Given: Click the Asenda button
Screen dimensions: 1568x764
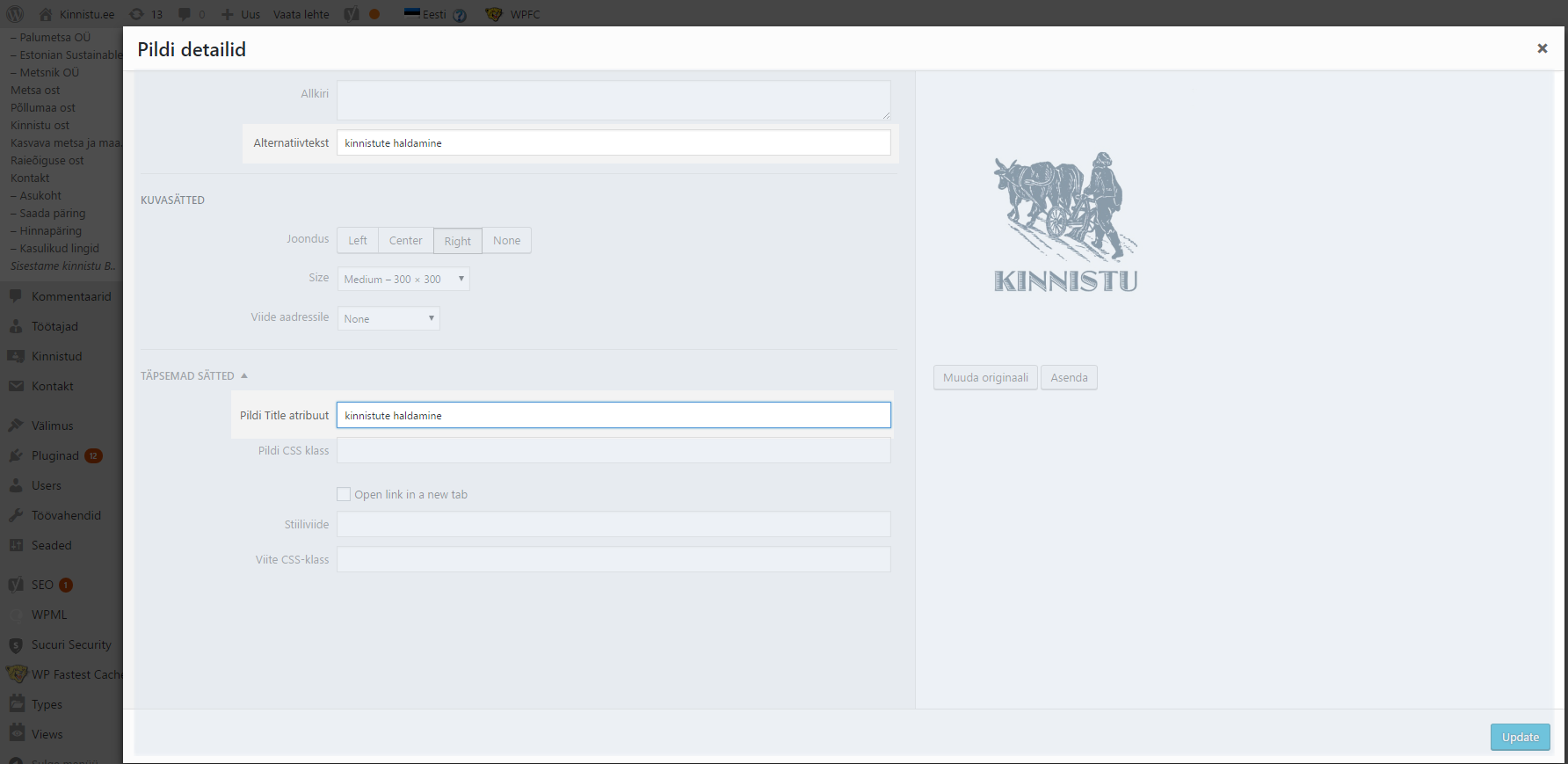Looking at the screenshot, I should (x=1069, y=377).
